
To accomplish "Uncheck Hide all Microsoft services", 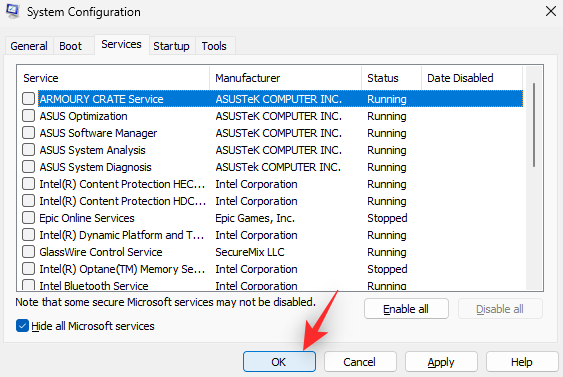I will pos(22,326).
